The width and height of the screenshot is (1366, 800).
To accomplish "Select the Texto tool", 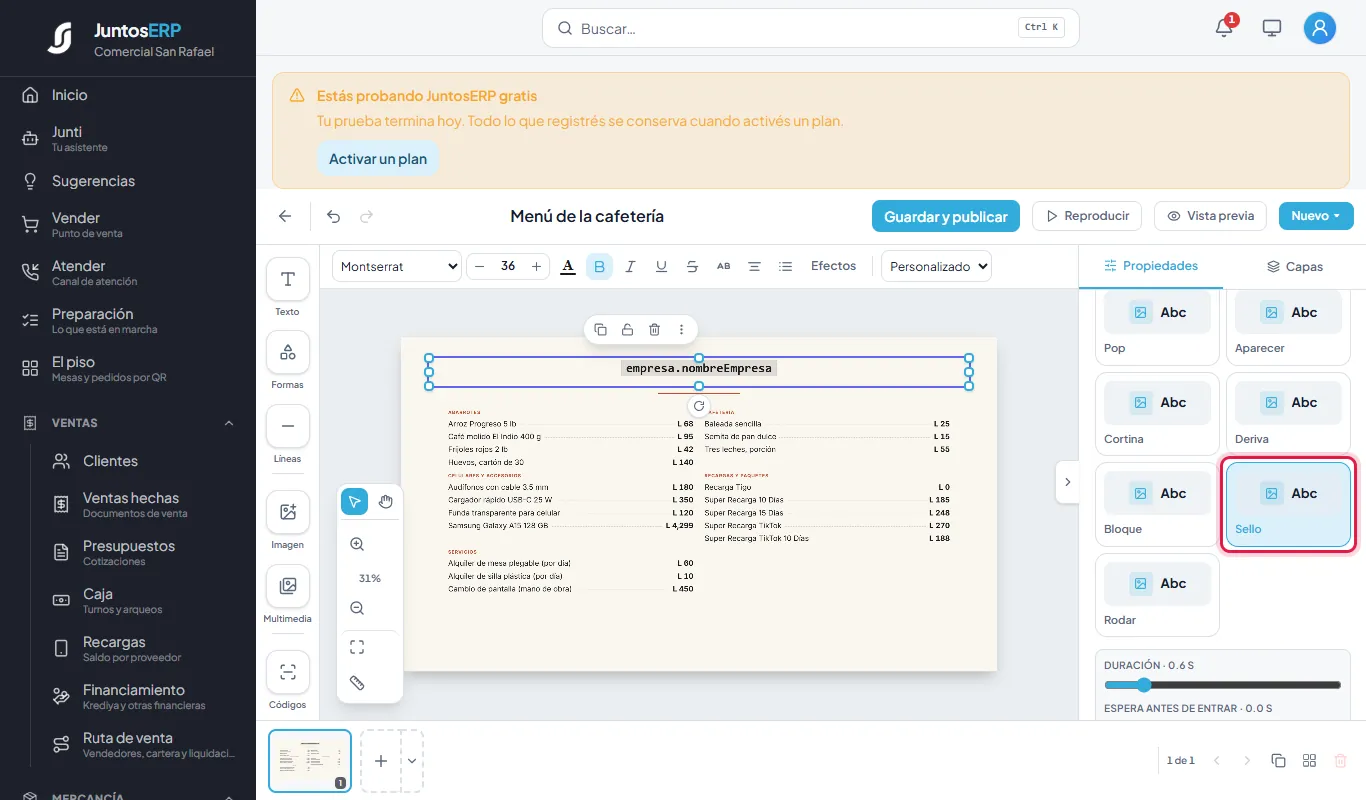I will click(x=288, y=279).
